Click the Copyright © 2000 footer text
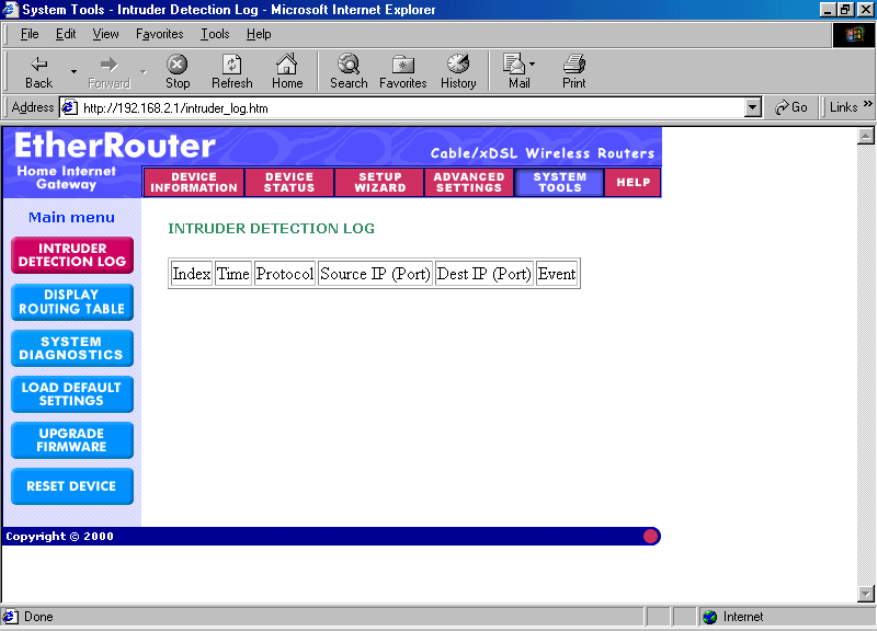 point(59,536)
